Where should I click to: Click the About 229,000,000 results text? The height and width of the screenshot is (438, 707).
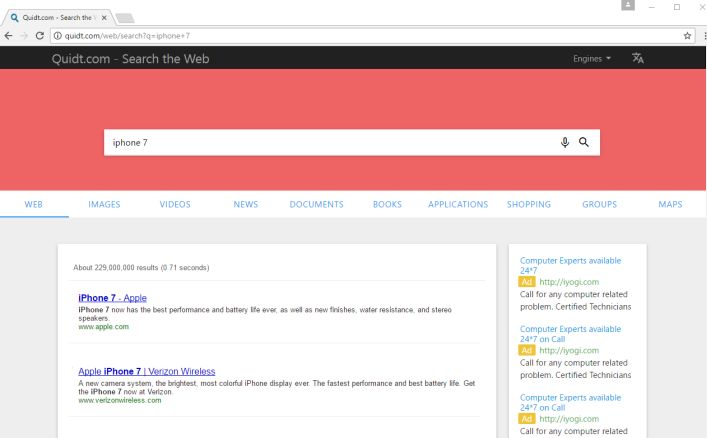click(x=141, y=267)
